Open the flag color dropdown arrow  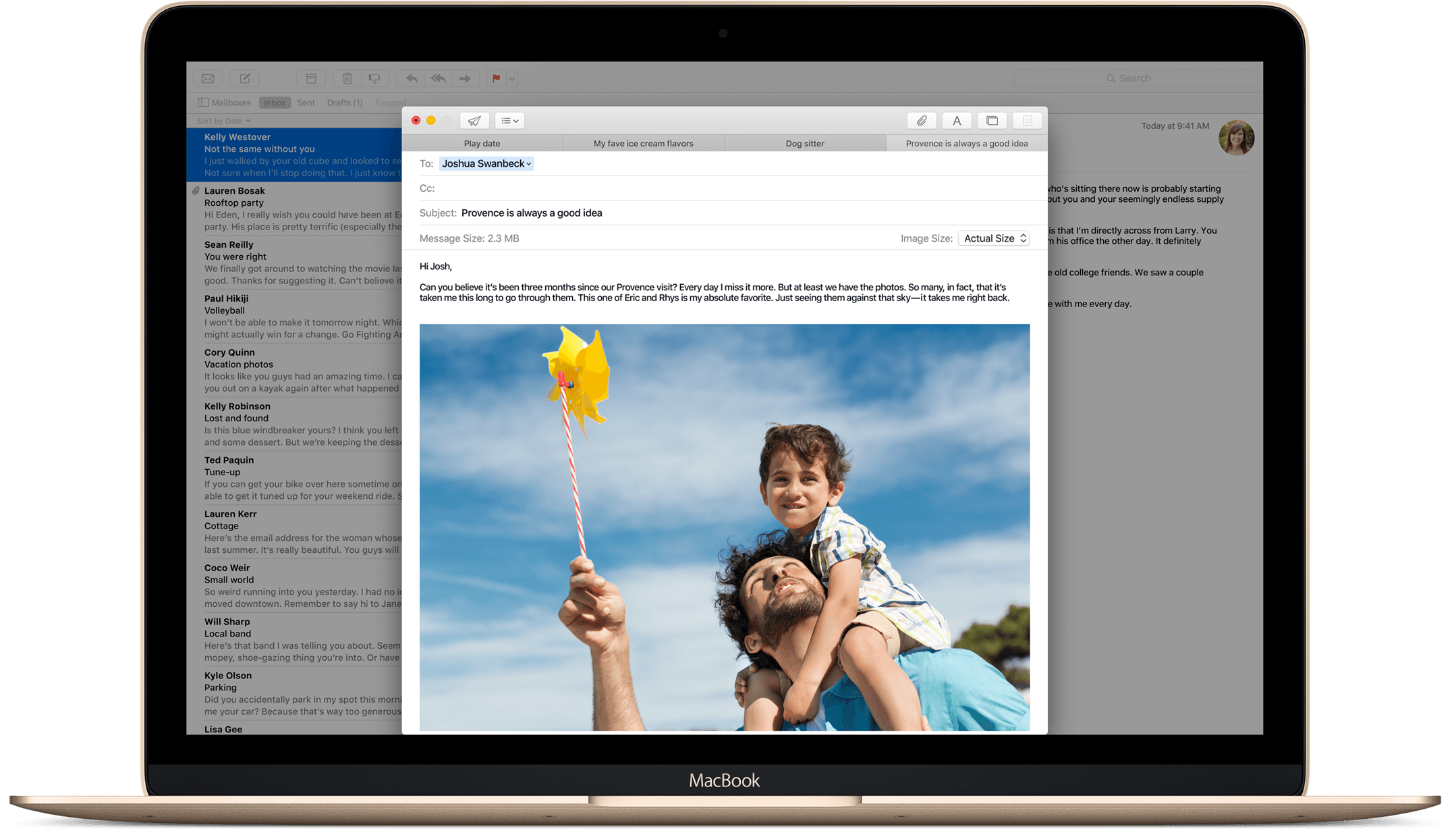point(512,79)
